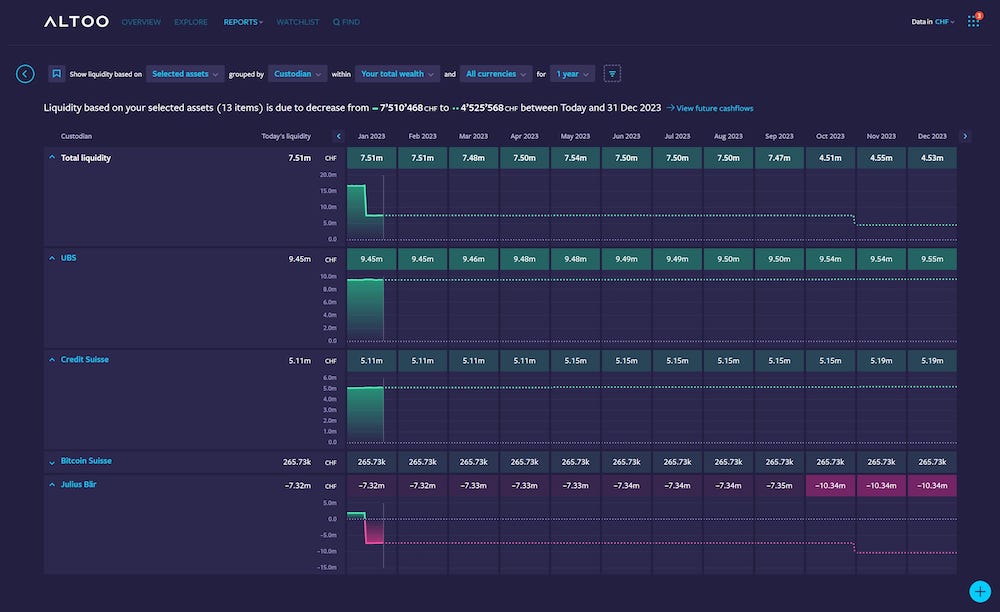Change the period via the 1 year dropdown
1000x612 pixels.
pos(571,73)
